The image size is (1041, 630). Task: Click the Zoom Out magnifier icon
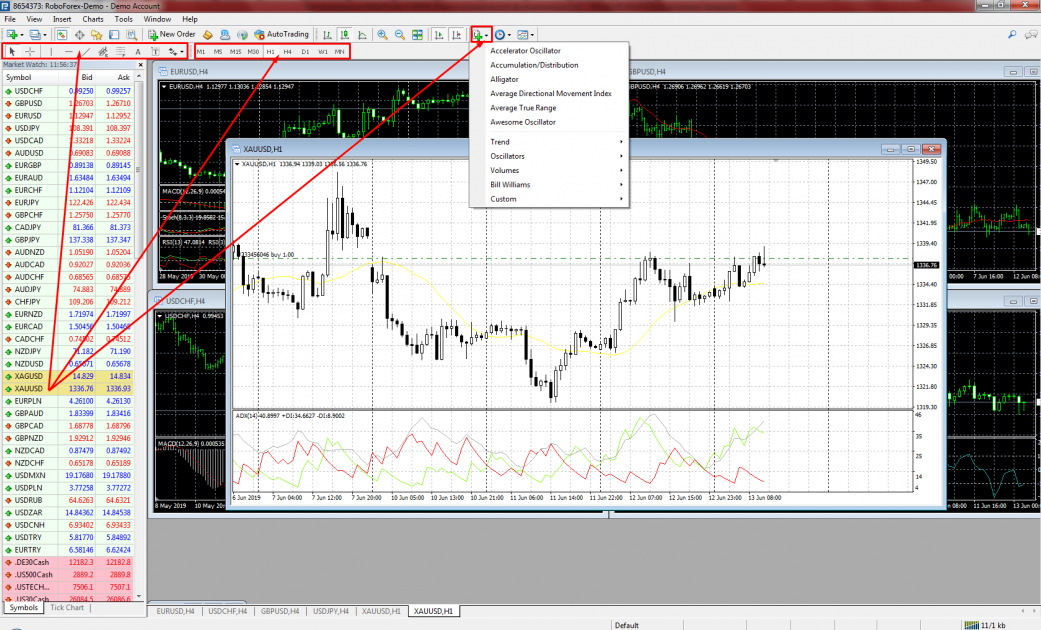[x=399, y=34]
